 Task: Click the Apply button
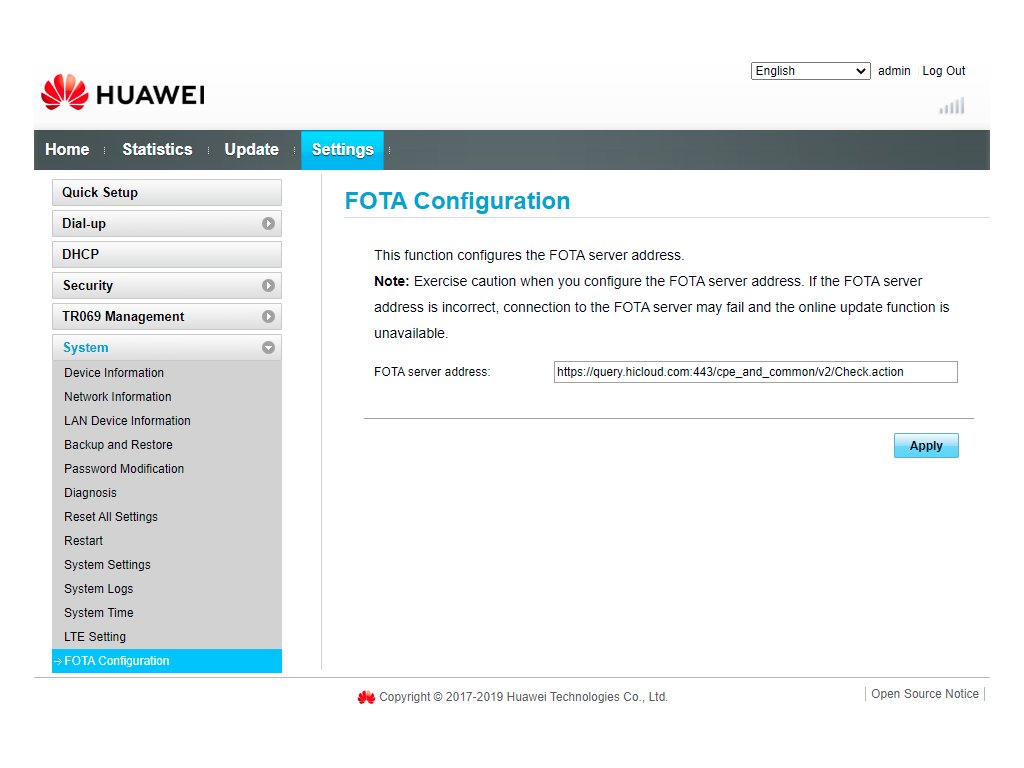pyautogui.click(x=926, y=445)
